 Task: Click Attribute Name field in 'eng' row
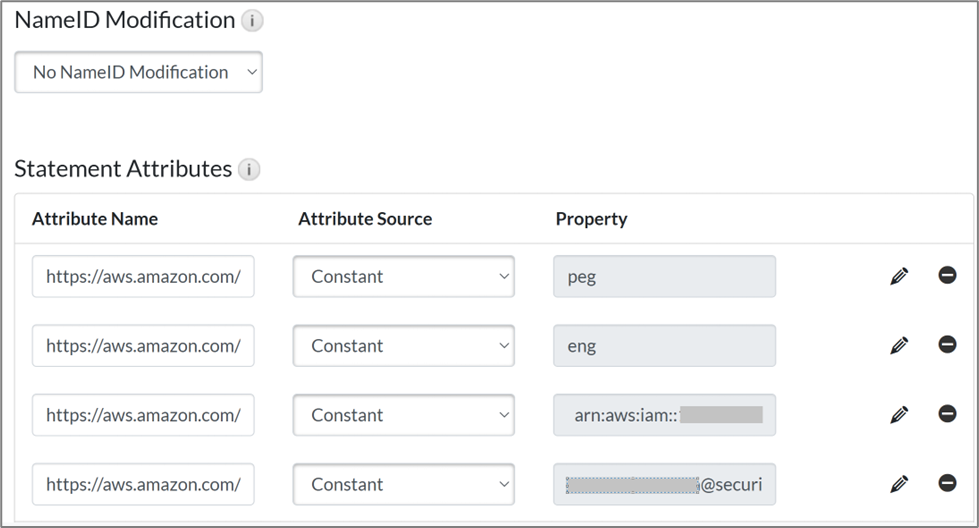coord(143,346)
